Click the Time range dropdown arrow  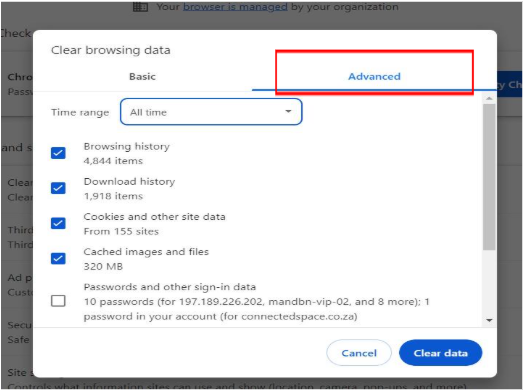pyautogui.click(x=288, y=111)
